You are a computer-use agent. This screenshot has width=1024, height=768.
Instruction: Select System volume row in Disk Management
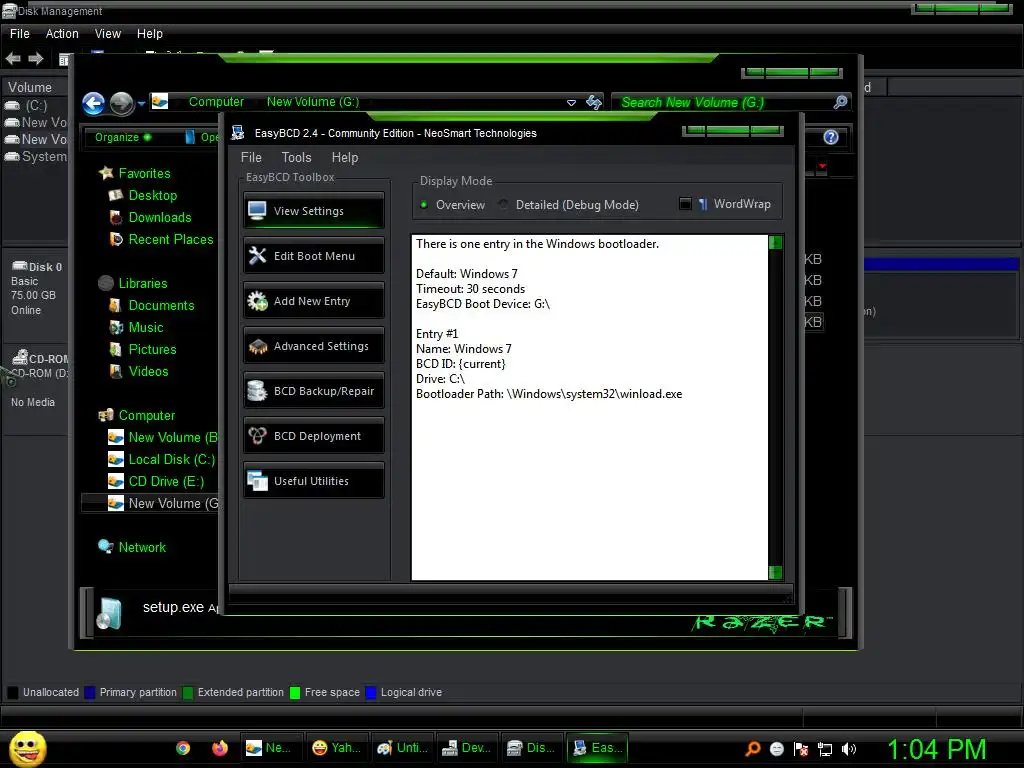(35, 156)
